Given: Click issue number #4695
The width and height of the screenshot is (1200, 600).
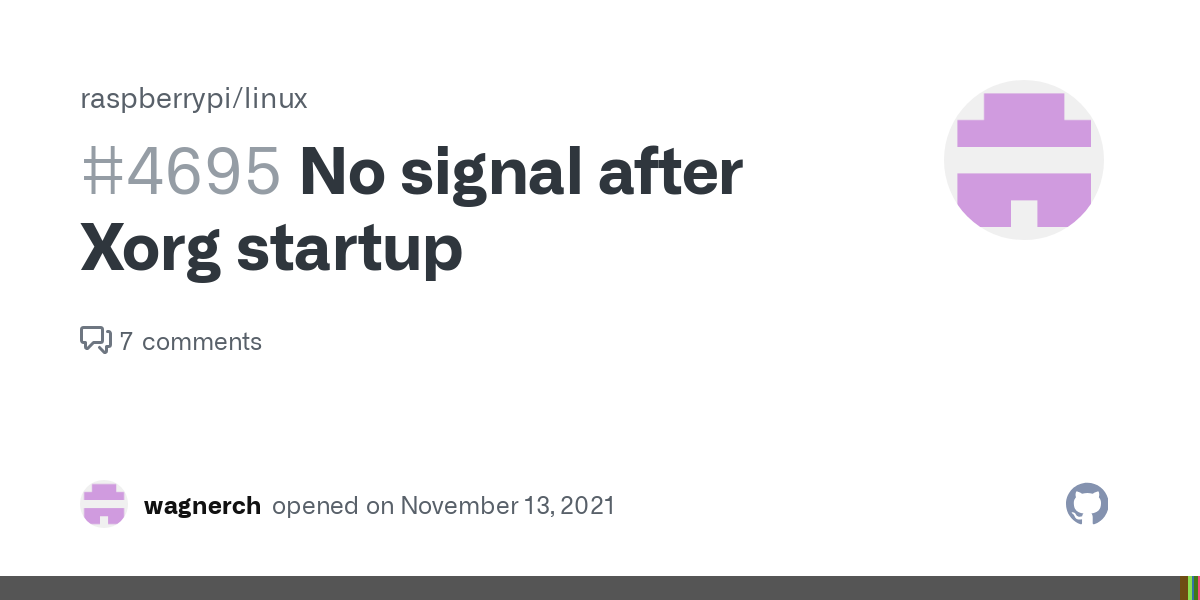Looking at the screenshot, I should coord(181,172).
